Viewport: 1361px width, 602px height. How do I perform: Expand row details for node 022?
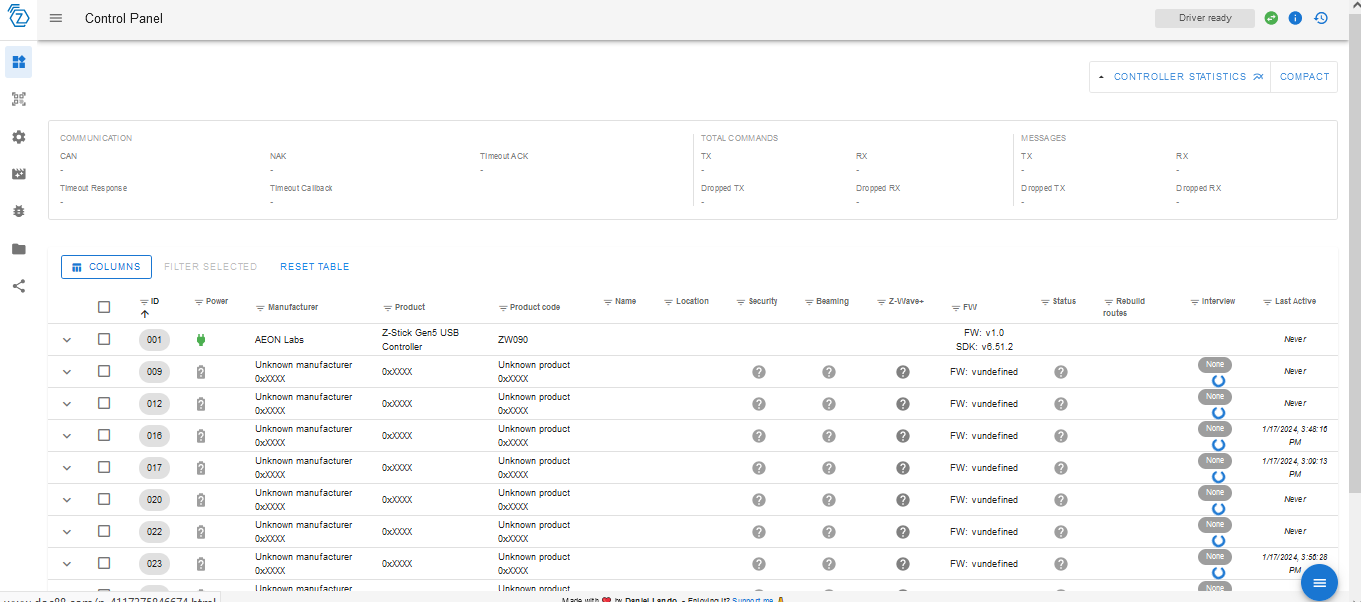click(67, 532)
